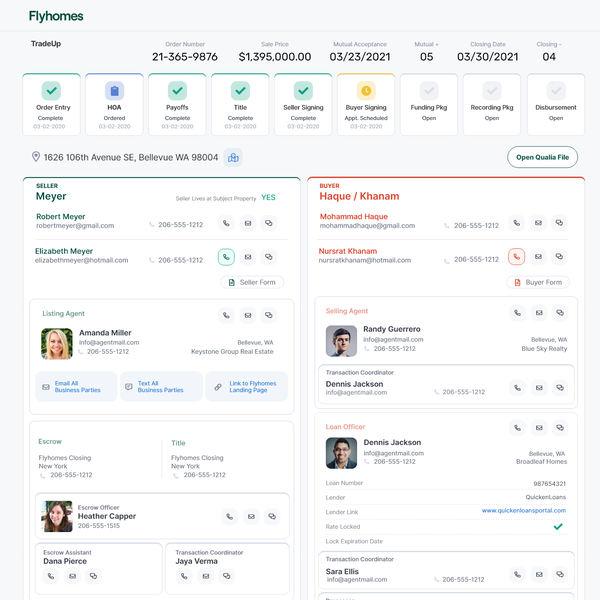Click Keystone Group Real Estate text
Image resolution: width=600 pixels, height=600 pixels.
pyautogui.click(x=232, y=352)
